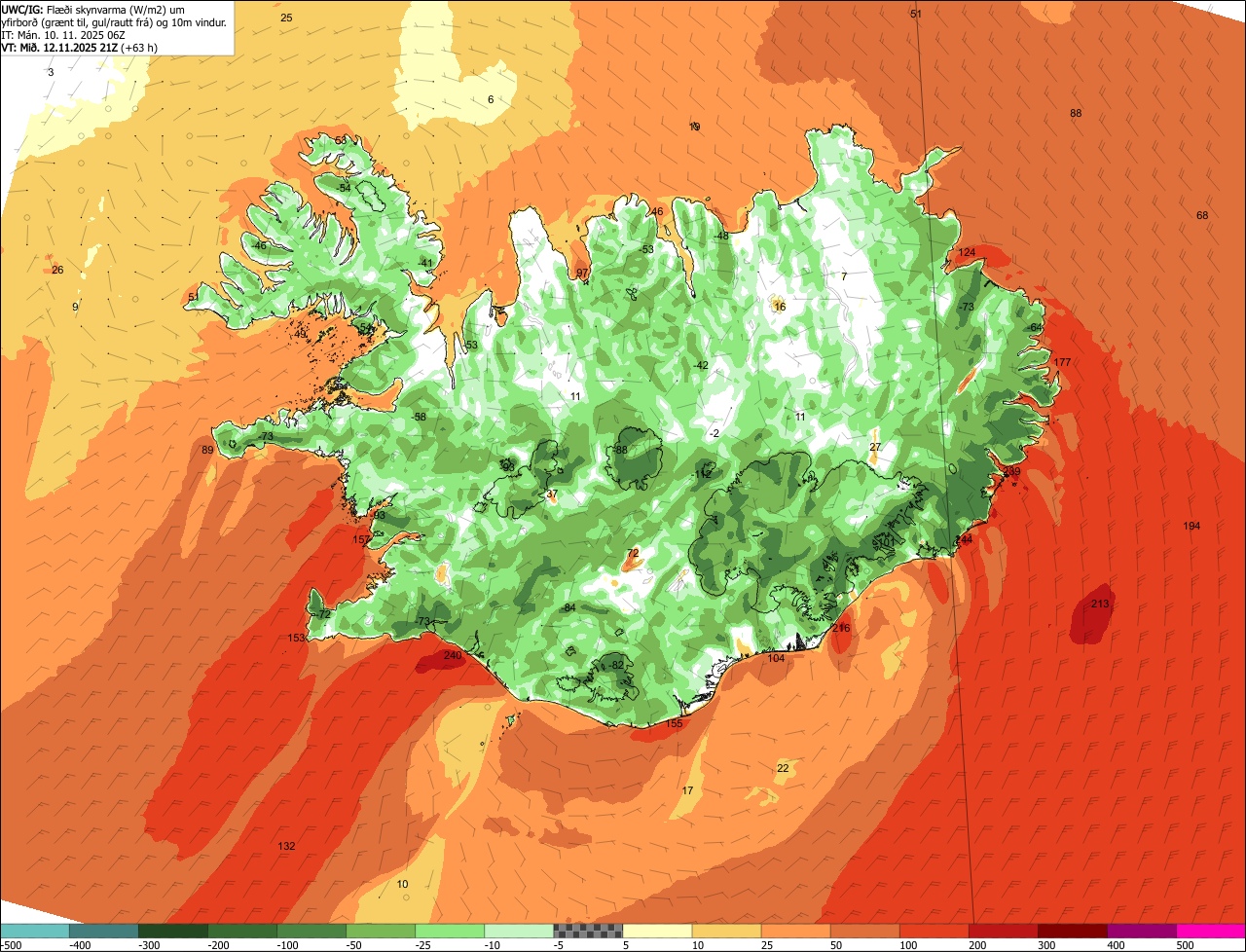Image resolution: width=1246 pixels, height=952 pixels.
Task: Click the '194' value over the eastern sea
Action: (1191, 526)
